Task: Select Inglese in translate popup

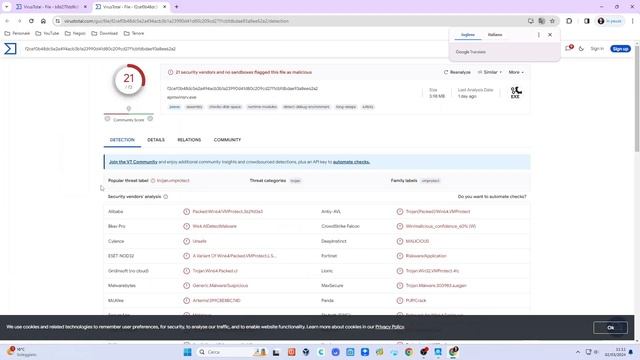Action: (468, 35)
